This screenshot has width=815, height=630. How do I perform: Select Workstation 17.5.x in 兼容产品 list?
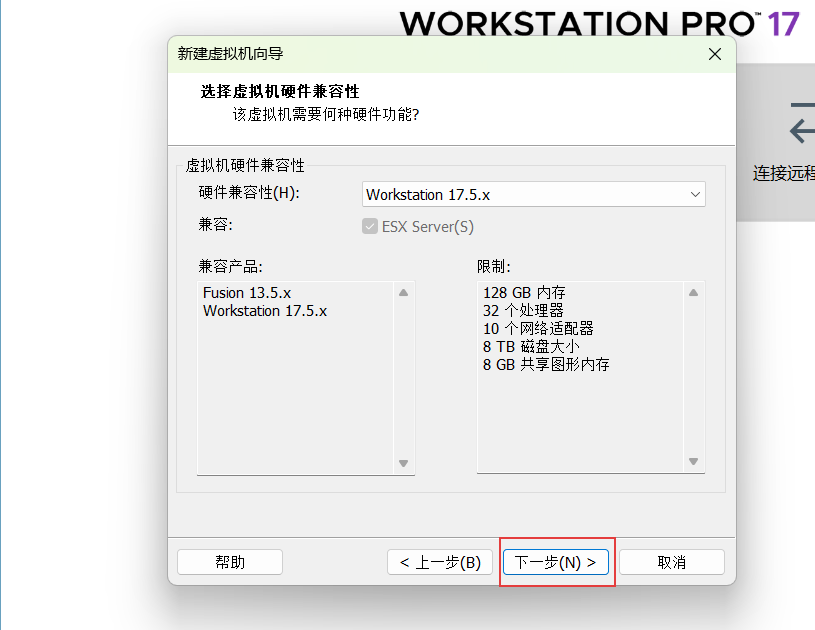[x=265, y=311]
